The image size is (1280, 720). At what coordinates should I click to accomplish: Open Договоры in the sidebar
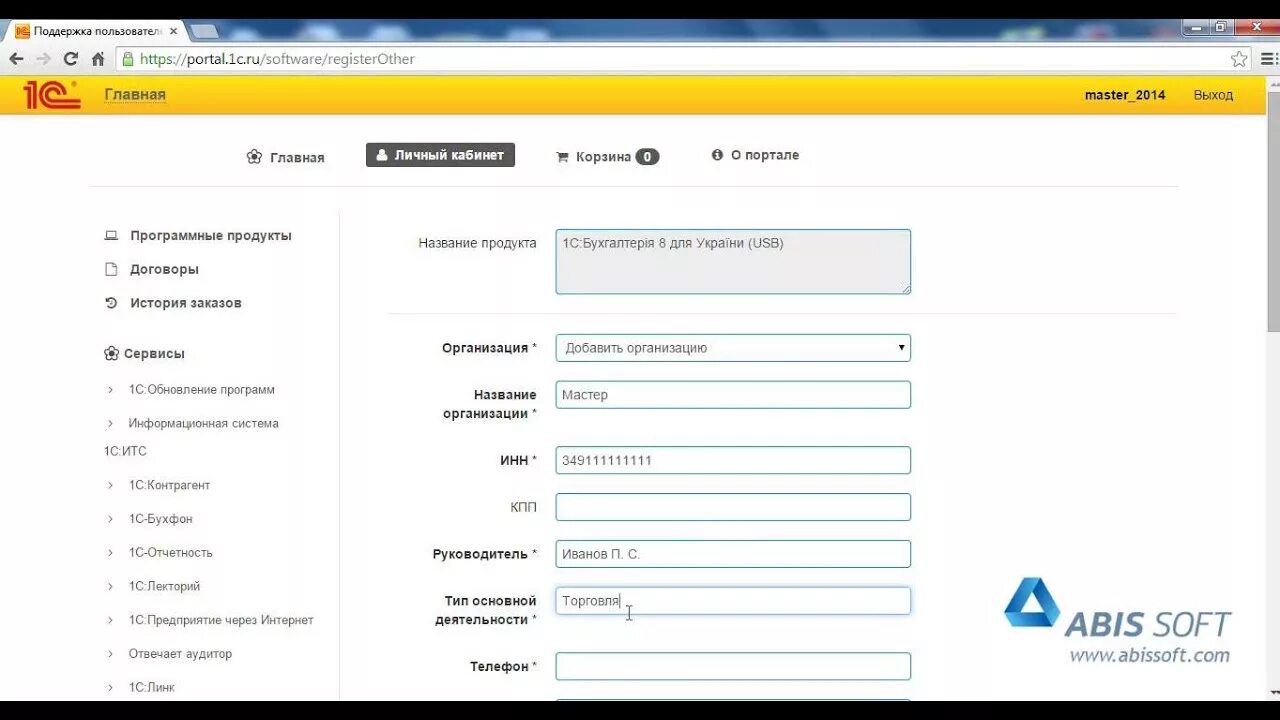coord(164,269)
